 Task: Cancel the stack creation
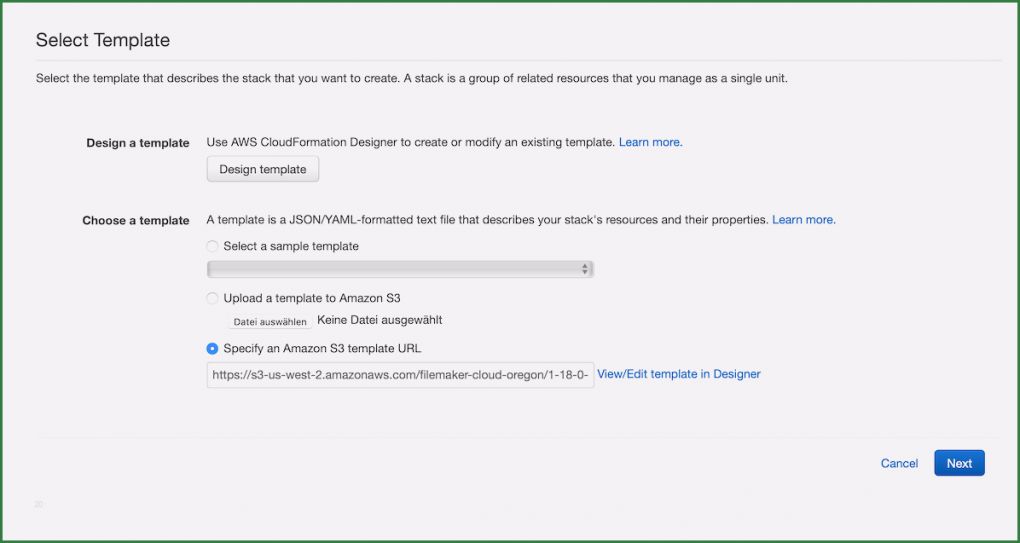pyautogui.click(x=899, y=463)
